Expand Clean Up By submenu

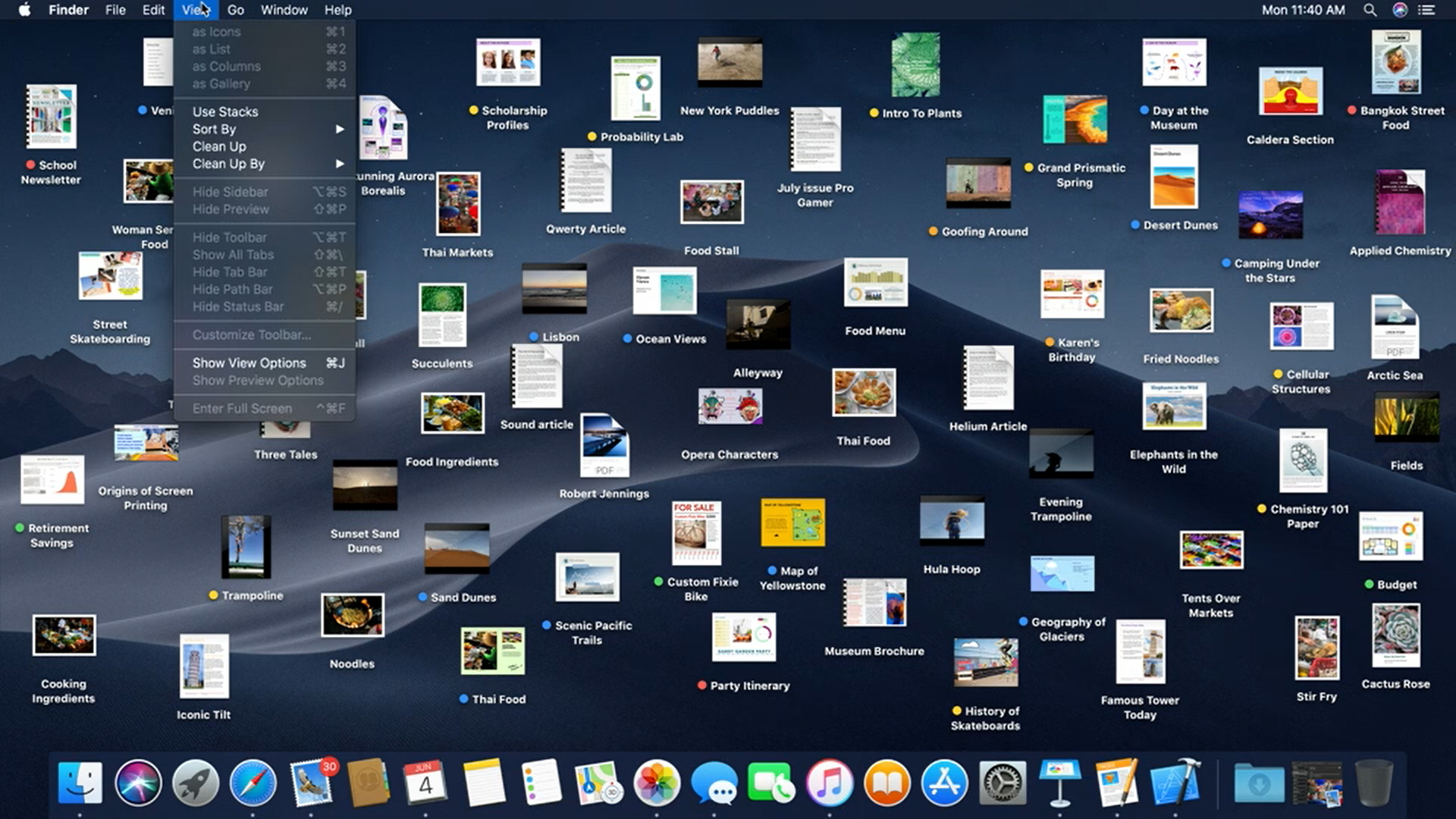point(265,164)
